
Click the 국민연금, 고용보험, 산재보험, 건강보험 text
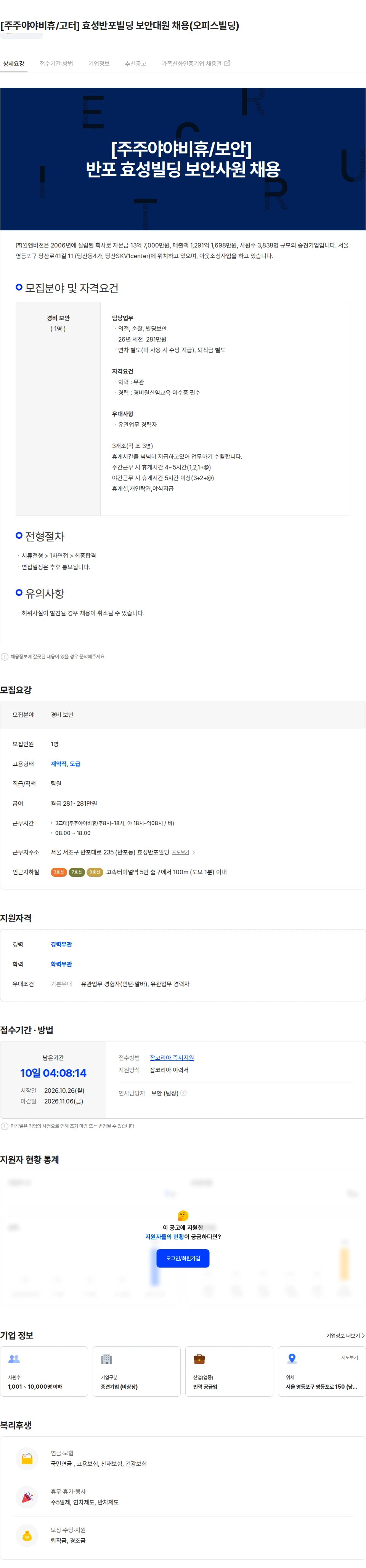pyautogui.click(x=99, y=1463)
